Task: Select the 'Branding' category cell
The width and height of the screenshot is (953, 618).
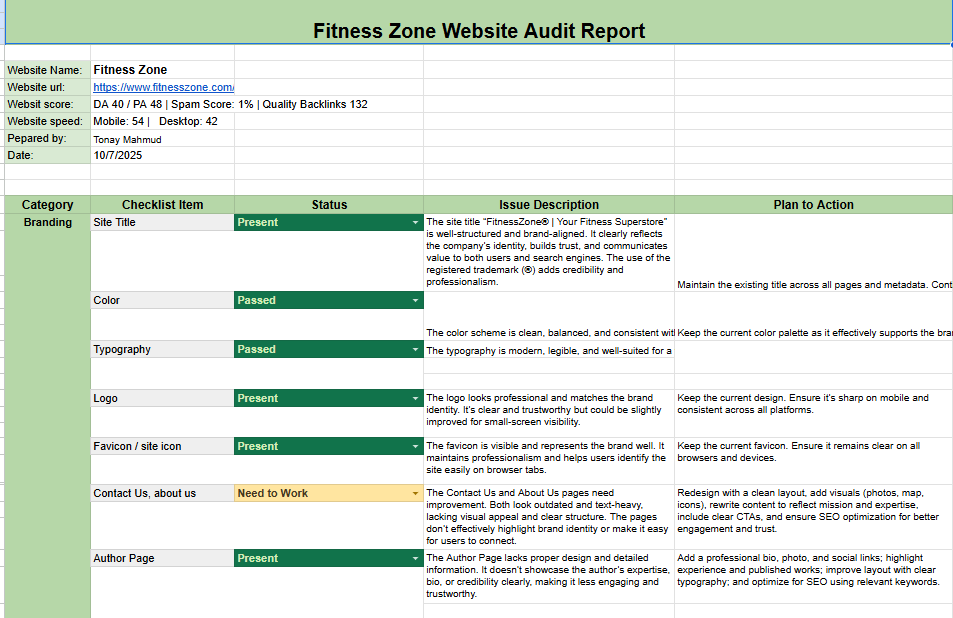Action: (47, 223)
